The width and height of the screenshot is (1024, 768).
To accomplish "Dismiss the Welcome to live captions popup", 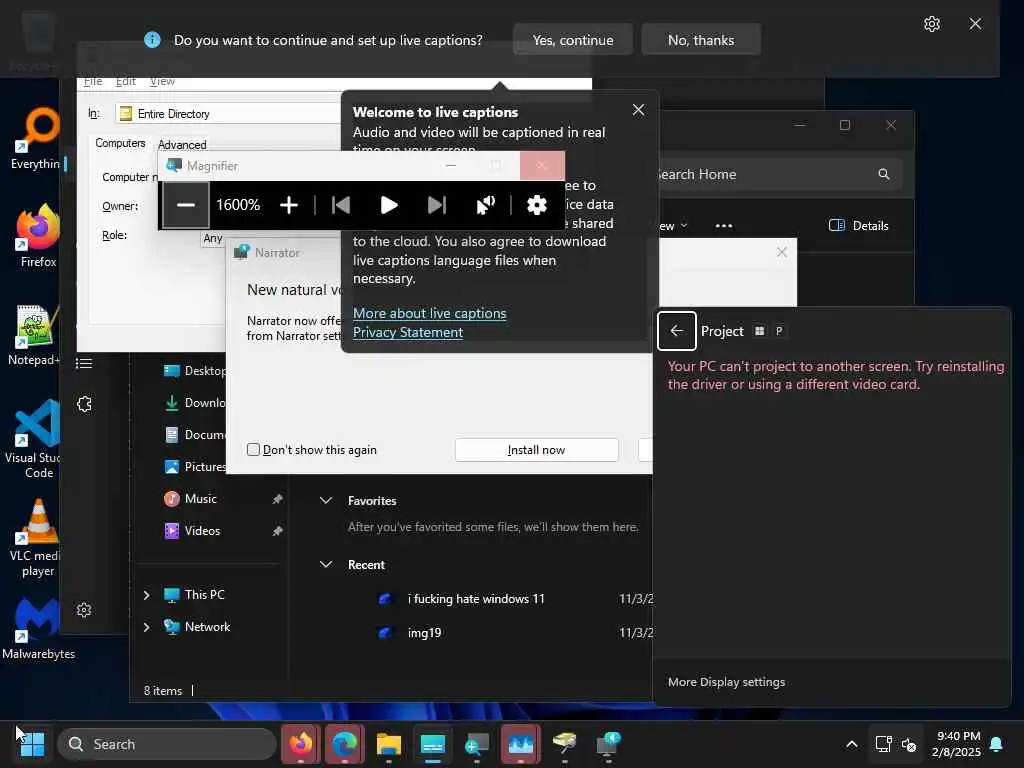I will (x=638, y=110).
